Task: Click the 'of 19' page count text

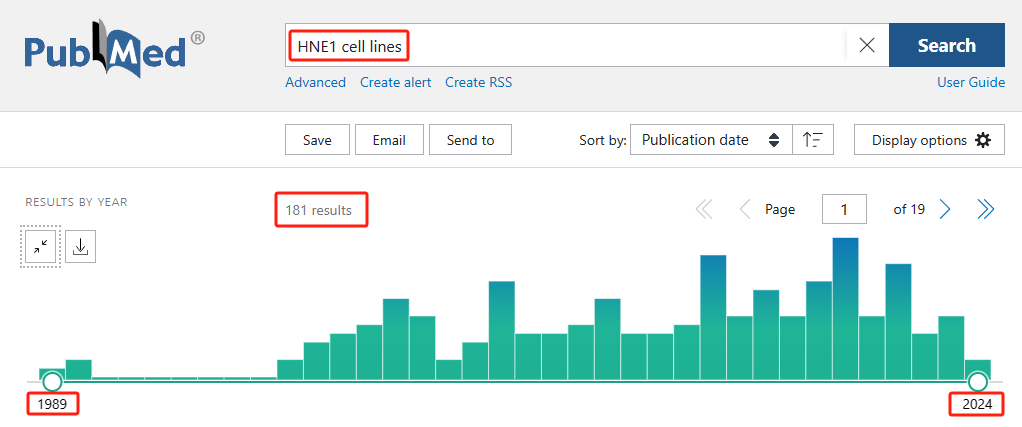Action: pyautogui.click(x=909, y=209)
